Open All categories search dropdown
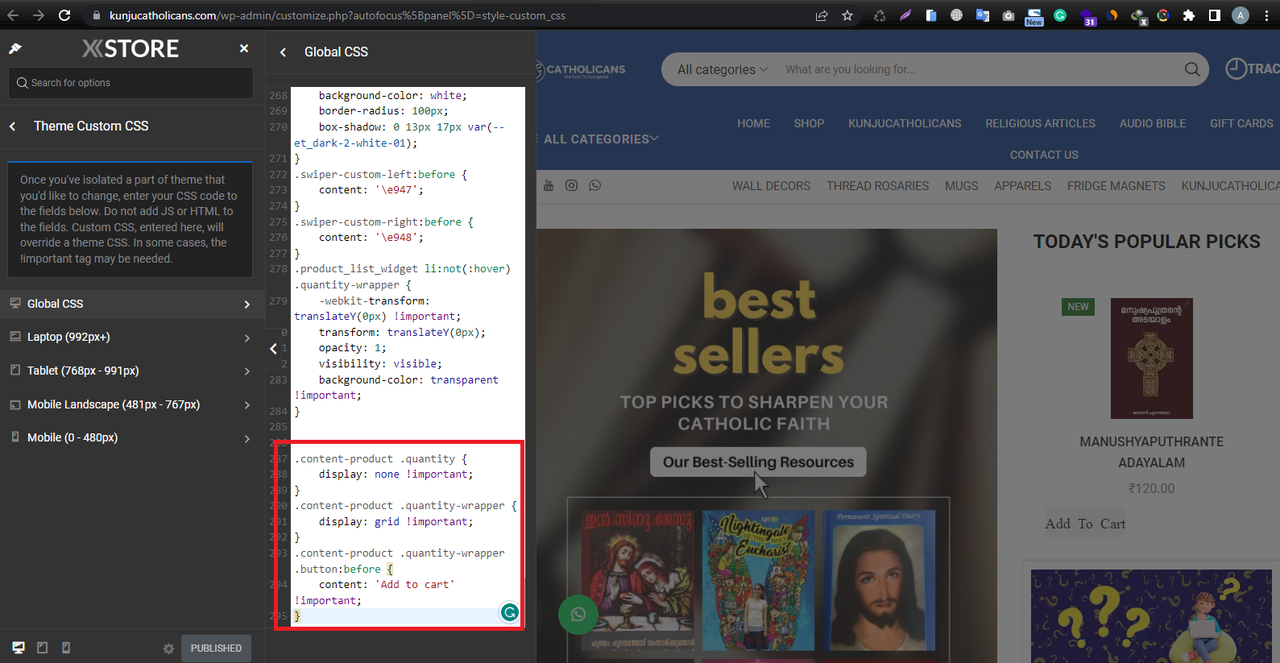Screen dimensions: 1280x663 coord(722,70)
